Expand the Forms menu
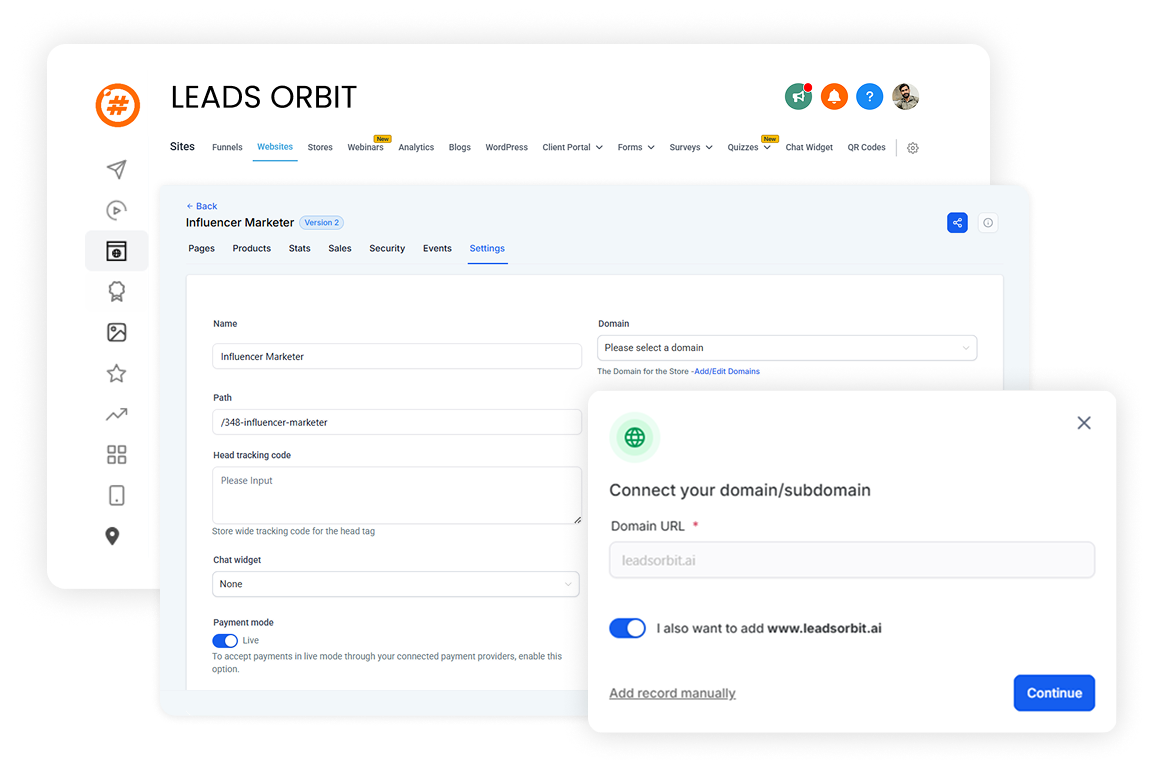This screenshot has width=1165, height=773. [x=636, y=147]
